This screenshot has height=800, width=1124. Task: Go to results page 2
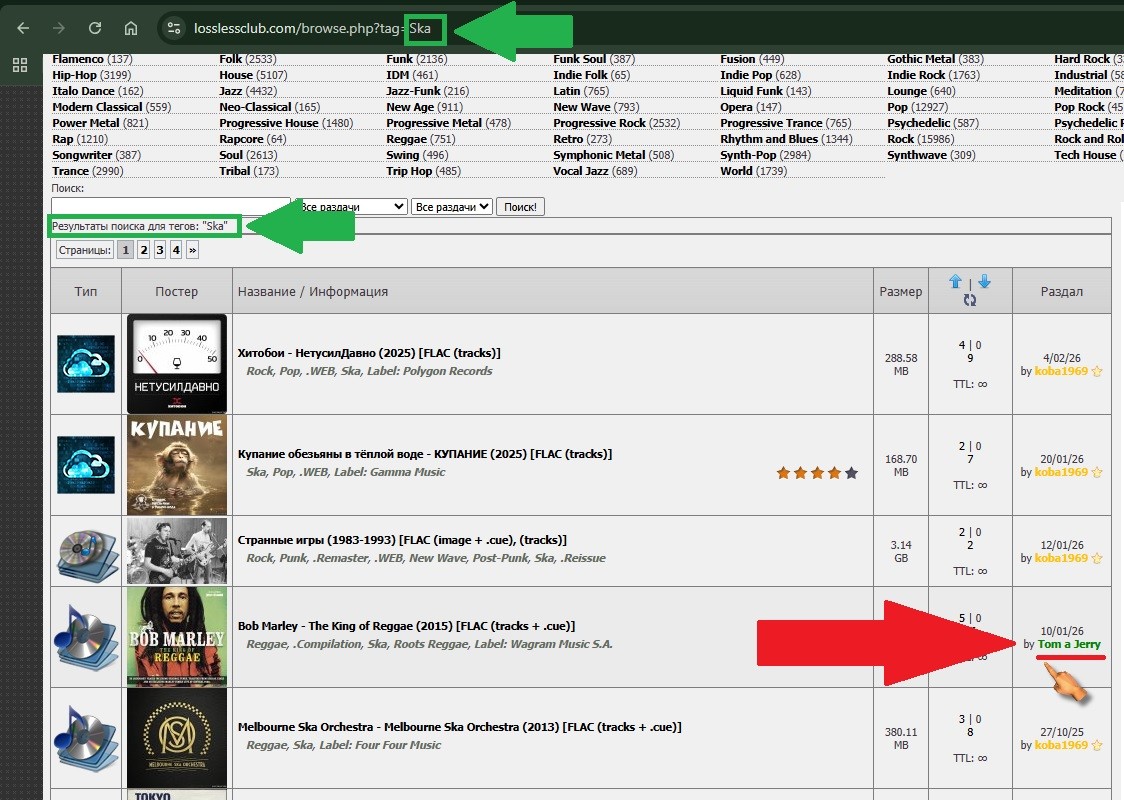(144, 250)
